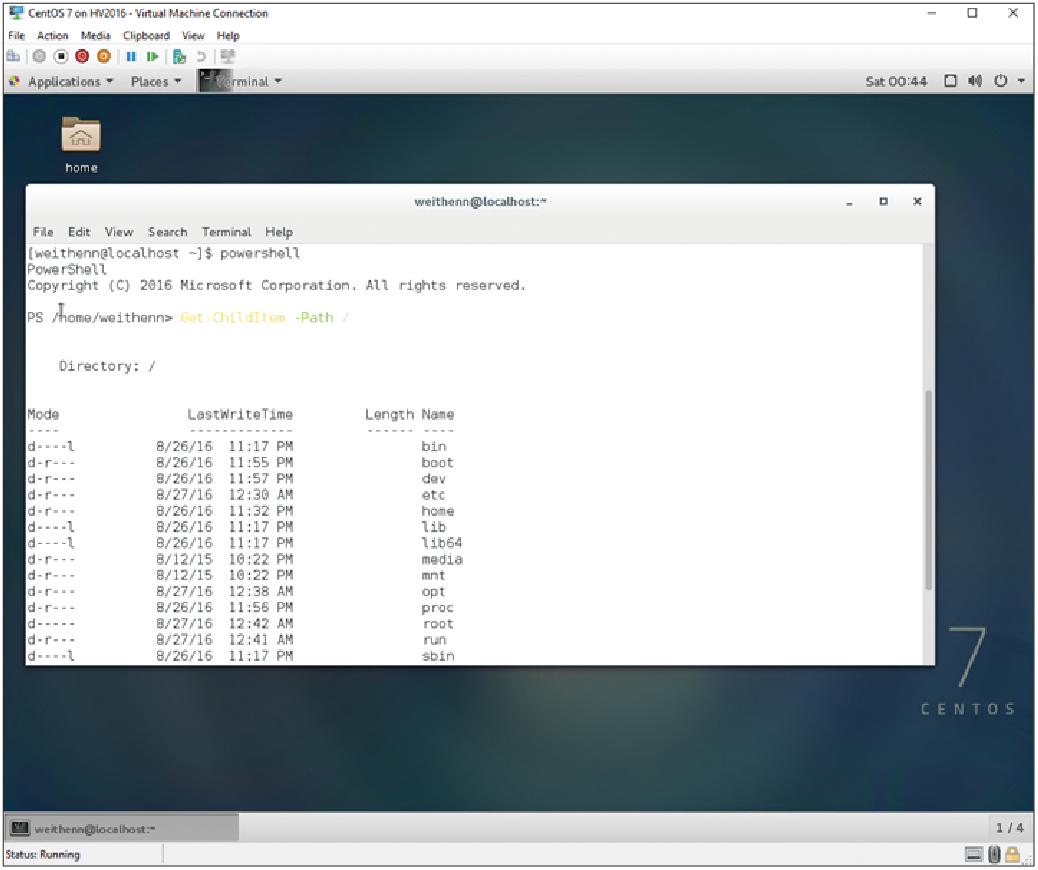Image resolution: width=1038 pixels, height=870 pixels.
Task: Click the Mode column header
Action: point(43,414)
